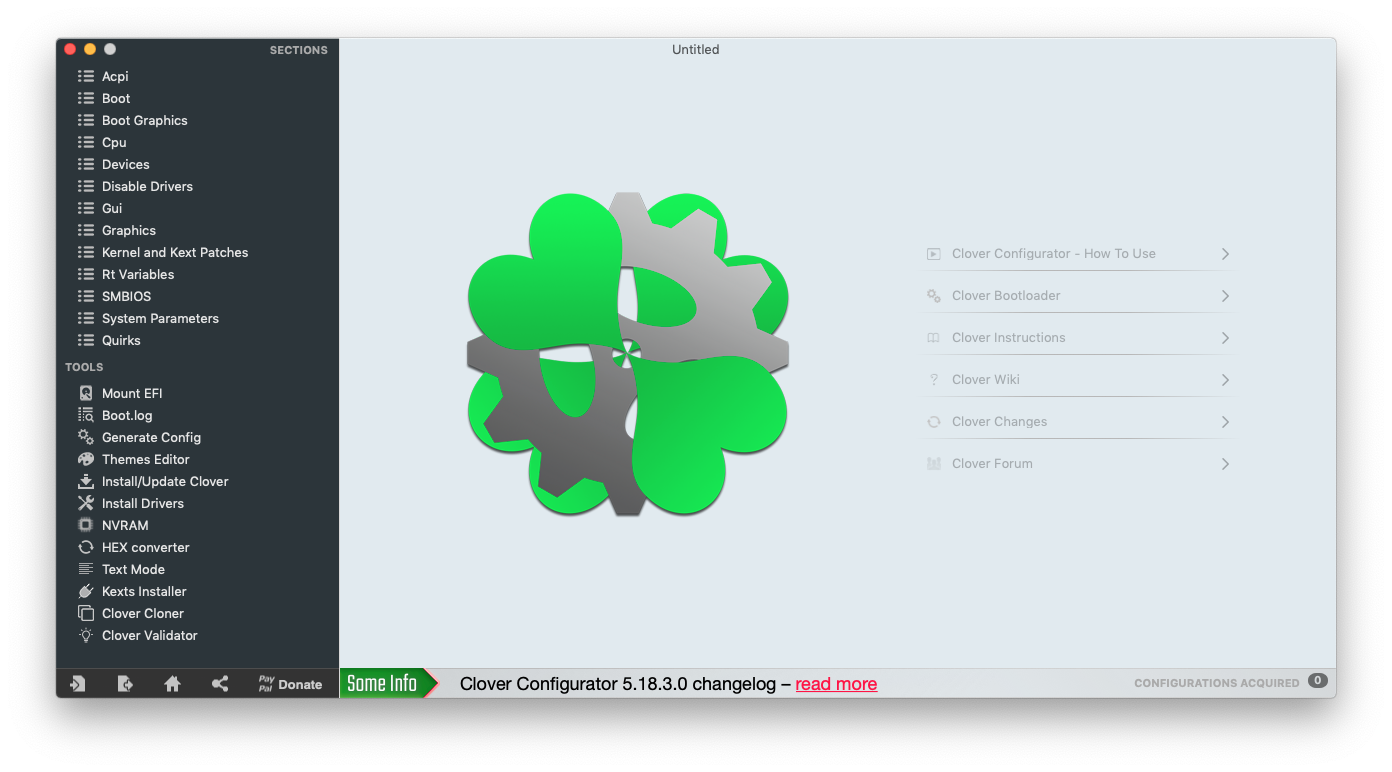
Task: Click the Install/Update Clover download icon
Action: tap(86, 481)
